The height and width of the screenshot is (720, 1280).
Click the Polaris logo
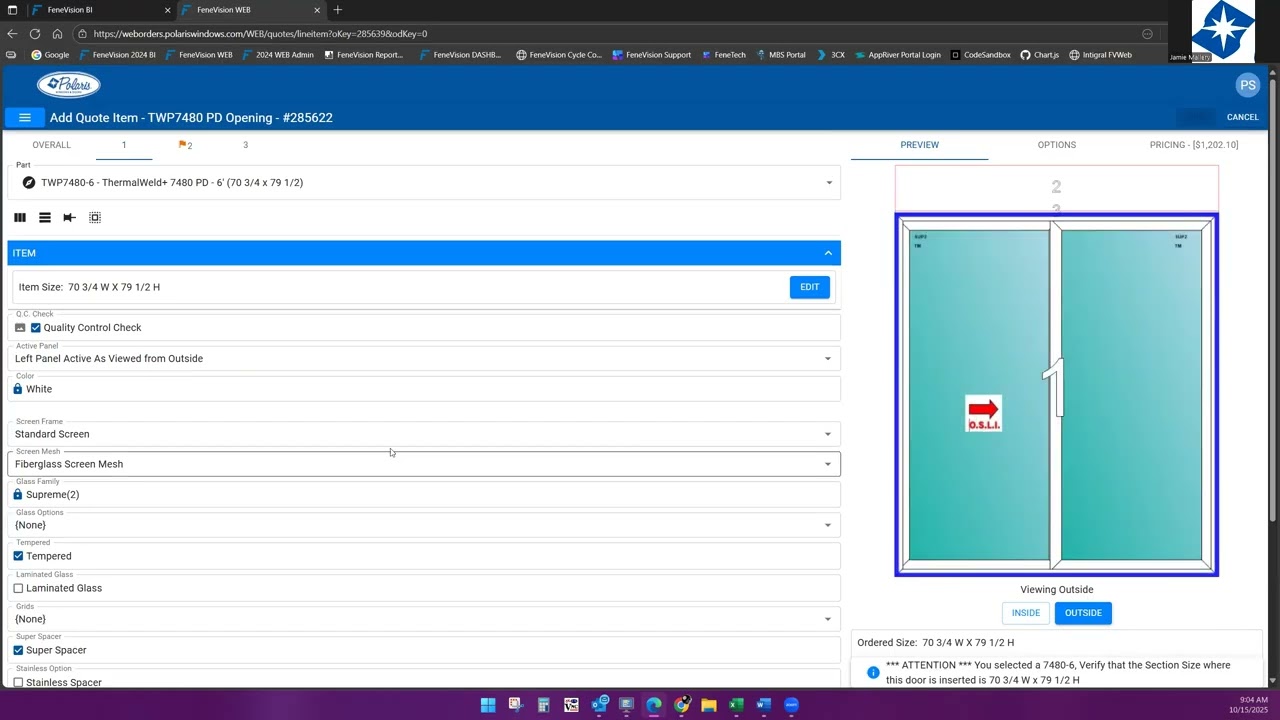(69, 85)
